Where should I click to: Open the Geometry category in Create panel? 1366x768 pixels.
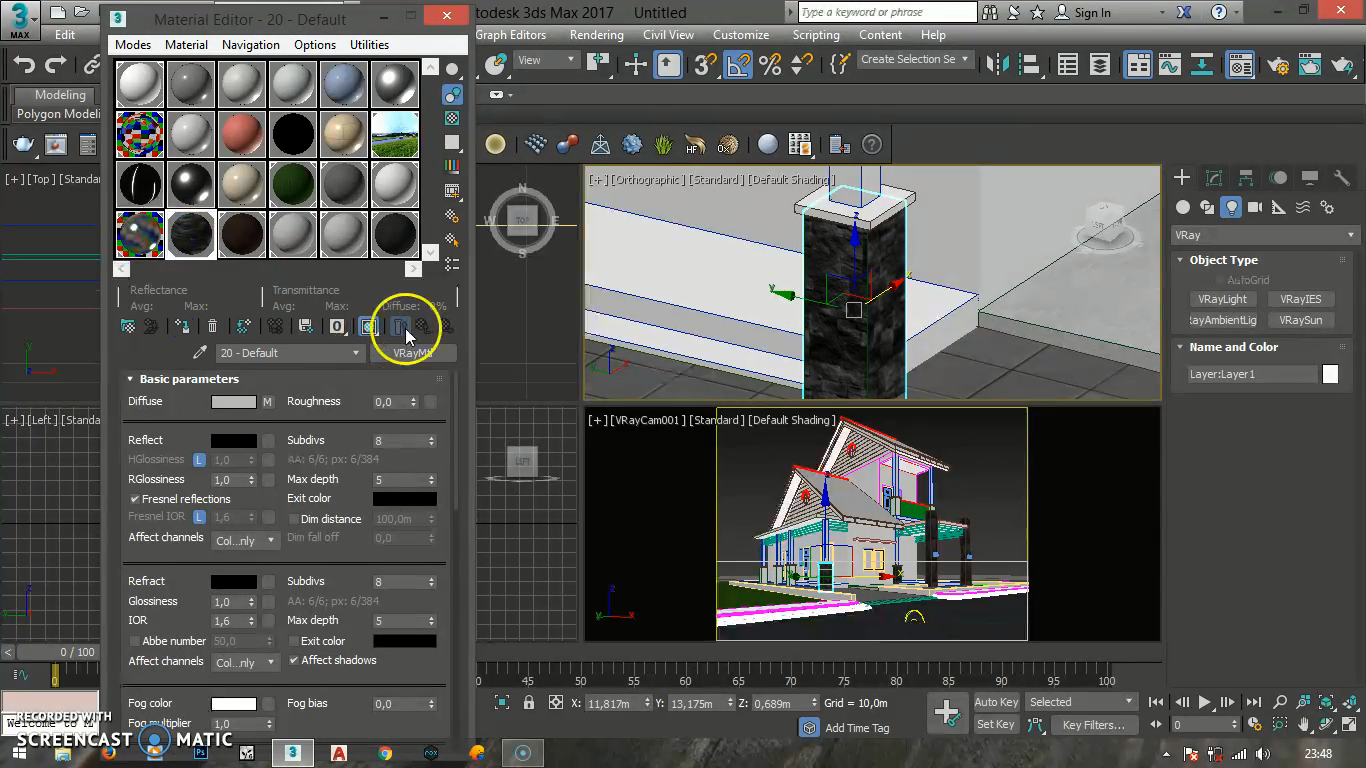[x=1183, y=207]
